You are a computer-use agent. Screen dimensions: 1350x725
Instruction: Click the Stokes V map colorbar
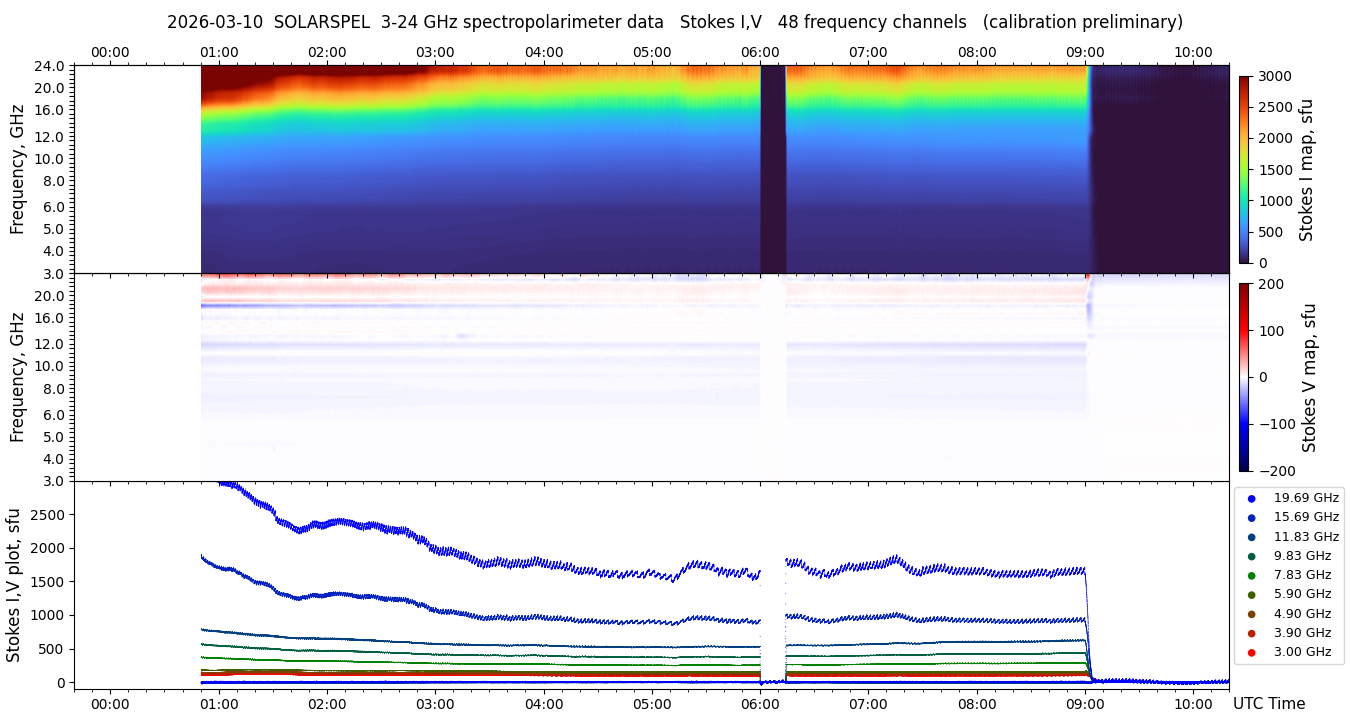coord(1244,377)
